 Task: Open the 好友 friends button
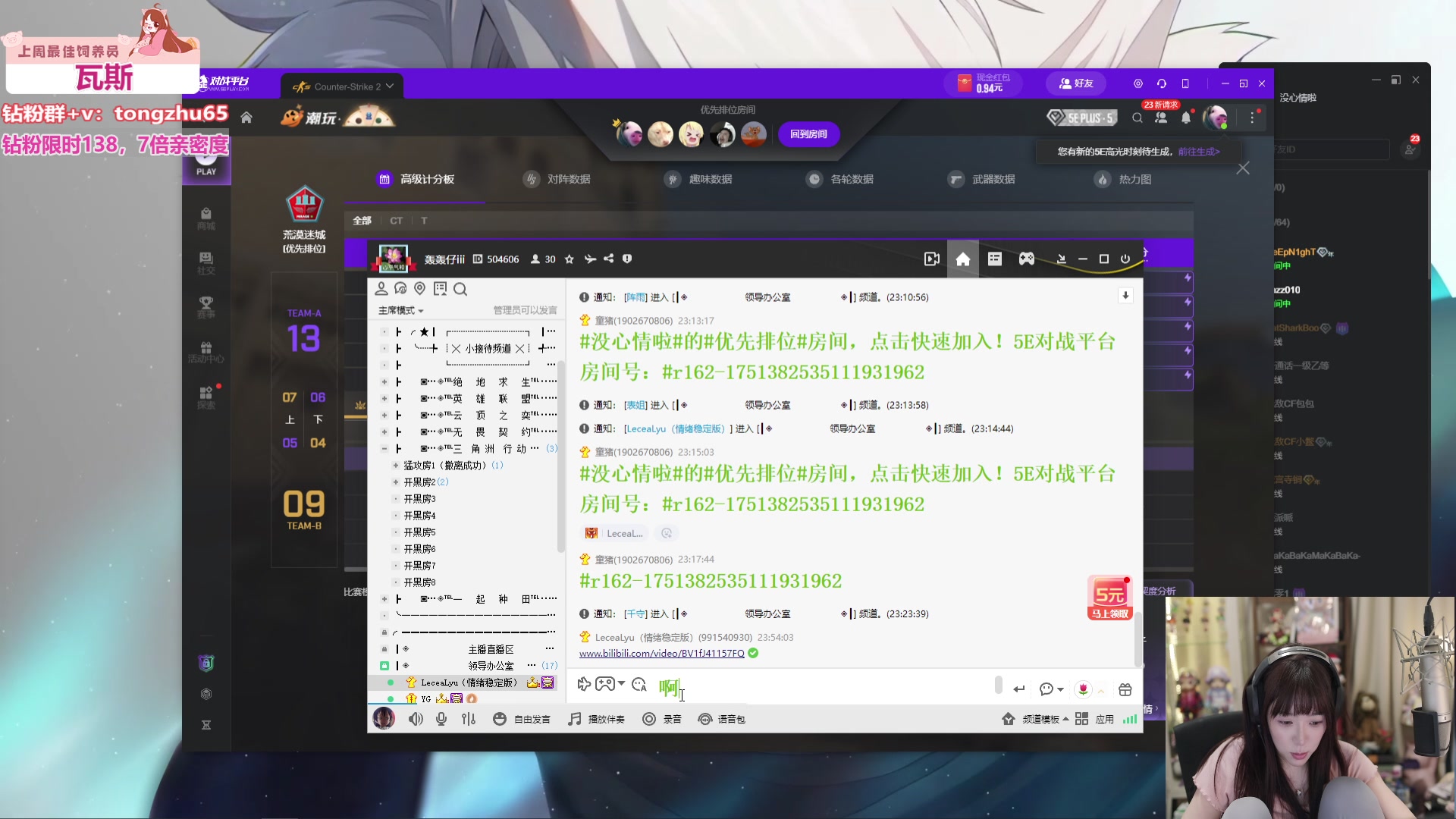click(x=1076, y=83)
